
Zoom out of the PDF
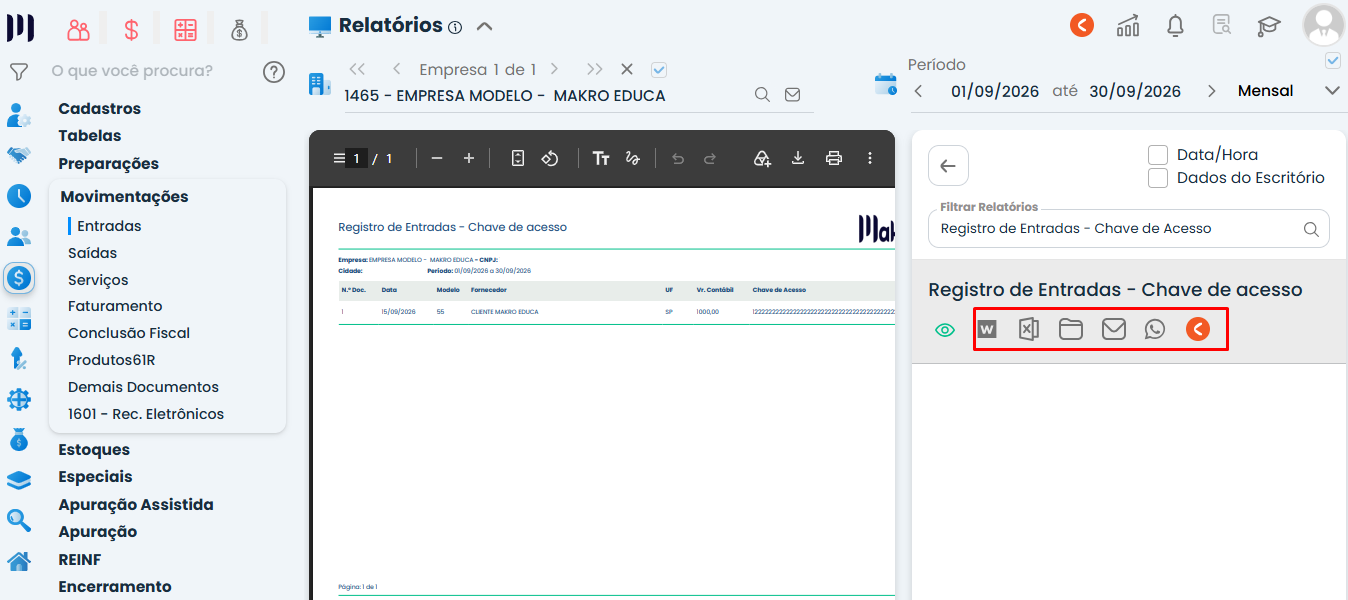pos(436,158)
